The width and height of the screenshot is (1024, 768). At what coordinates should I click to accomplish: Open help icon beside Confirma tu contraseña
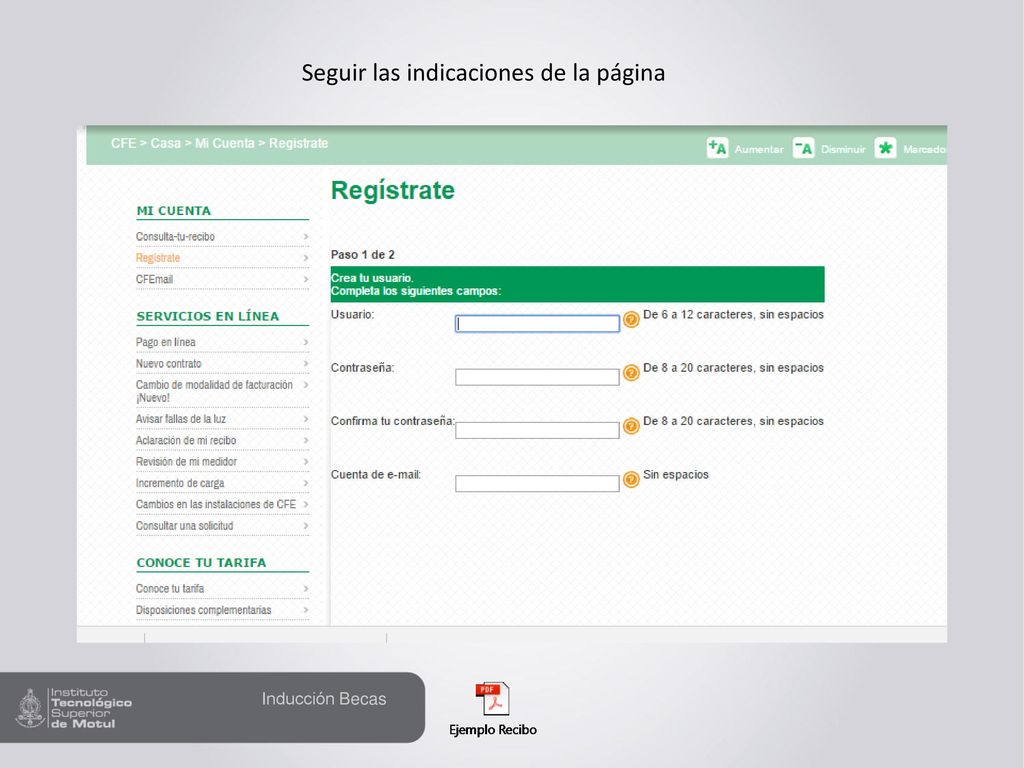pyautogui.click(x=631, y=426)
